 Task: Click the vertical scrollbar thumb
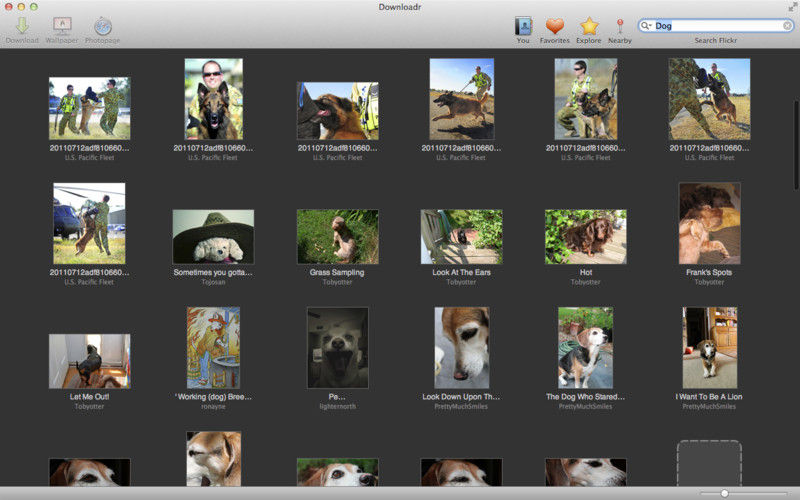pyautogui.click(x=796, y=144)
